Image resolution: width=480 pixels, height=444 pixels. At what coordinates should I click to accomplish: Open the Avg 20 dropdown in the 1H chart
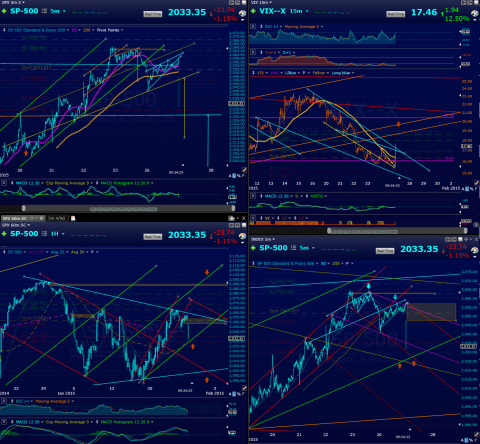(x=67, y=252)
